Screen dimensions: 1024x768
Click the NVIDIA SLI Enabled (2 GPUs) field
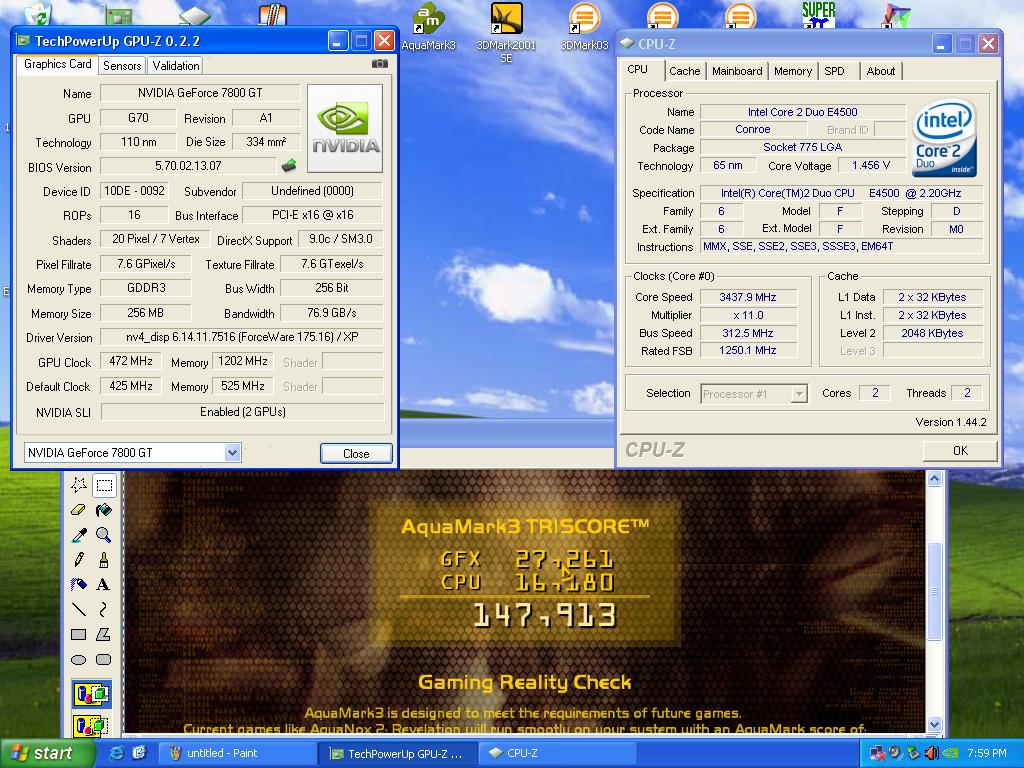242,412
